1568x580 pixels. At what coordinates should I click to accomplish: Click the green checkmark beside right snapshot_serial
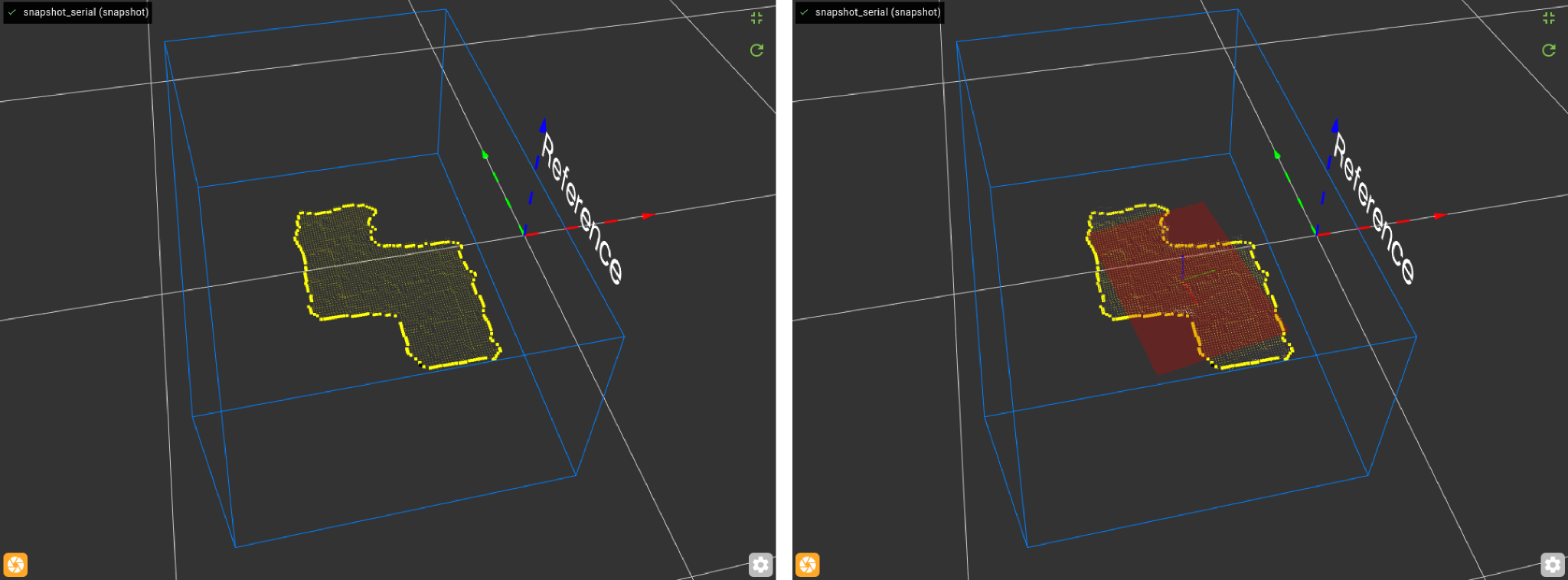tap(804, 12)
